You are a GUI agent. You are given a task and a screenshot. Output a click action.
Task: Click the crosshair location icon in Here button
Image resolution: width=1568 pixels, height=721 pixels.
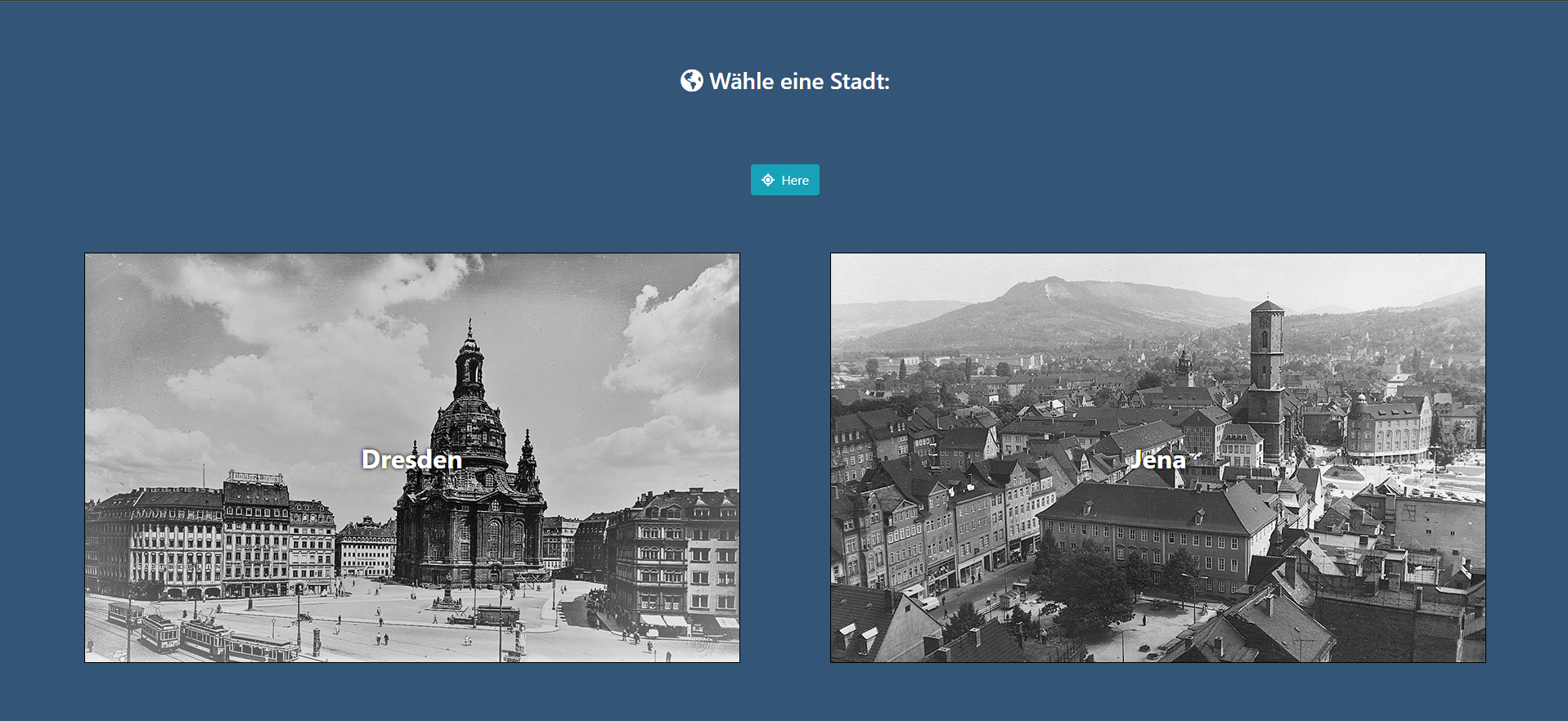coord(767,180)
